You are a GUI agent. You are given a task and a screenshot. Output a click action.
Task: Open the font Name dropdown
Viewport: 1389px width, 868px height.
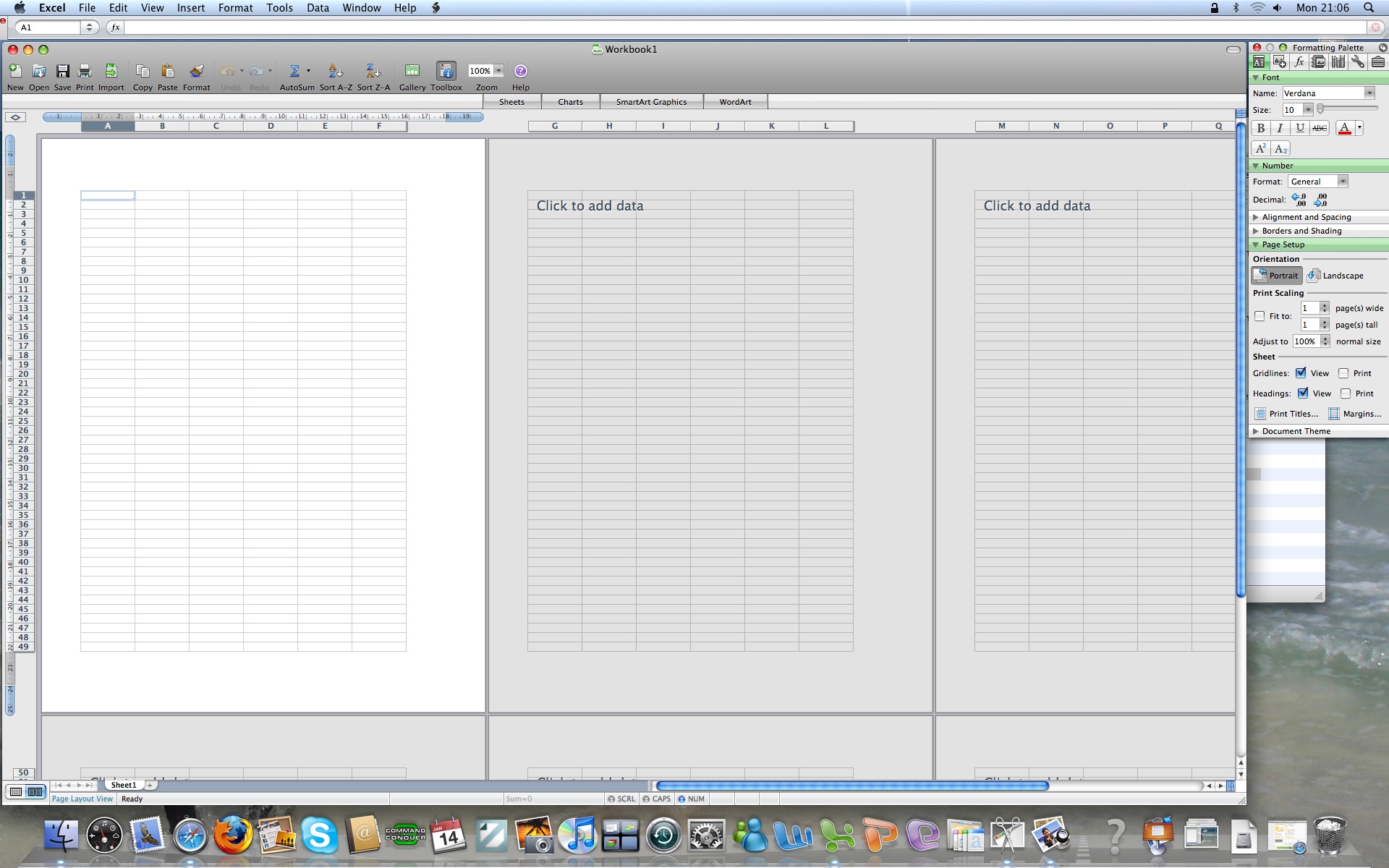coord(1369,93)
